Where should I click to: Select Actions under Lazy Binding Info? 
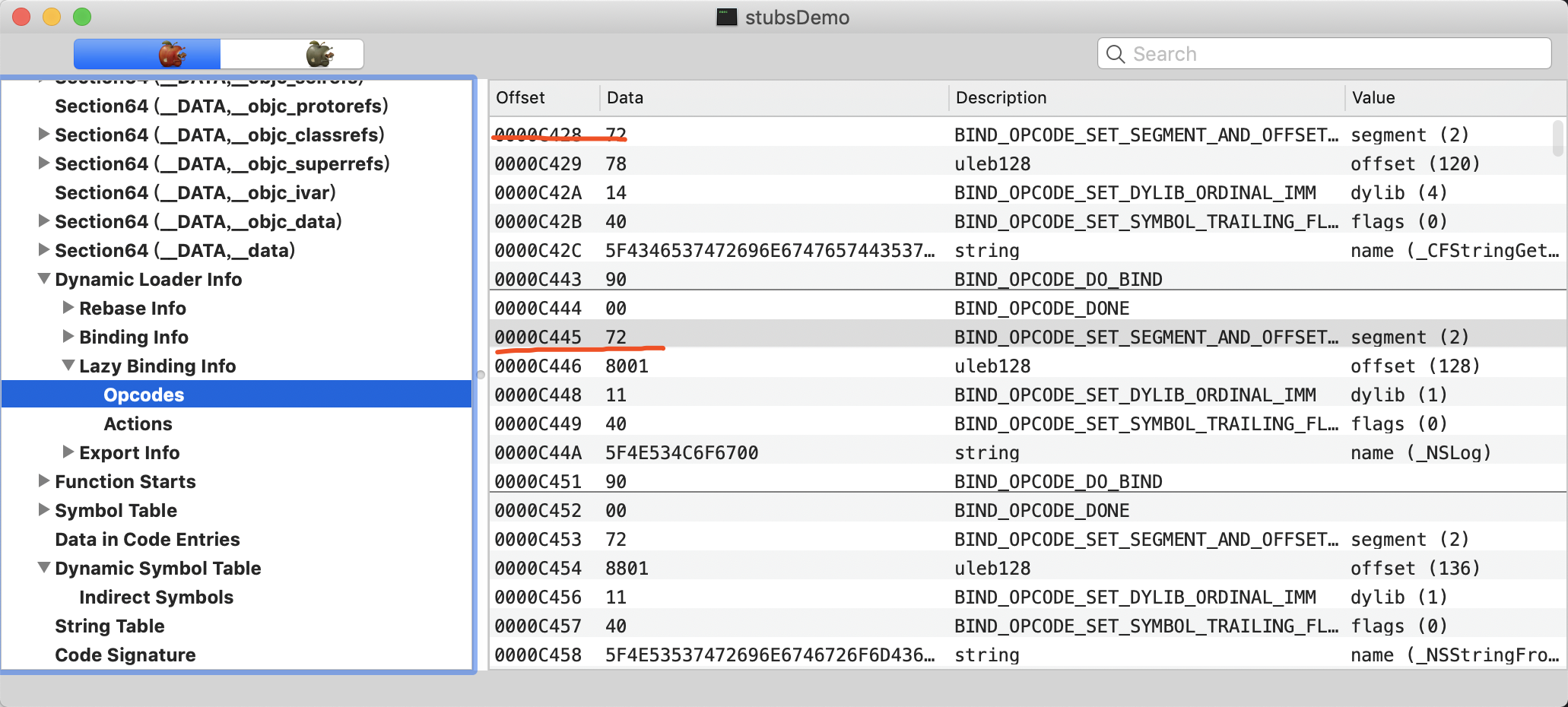(138, 423)
